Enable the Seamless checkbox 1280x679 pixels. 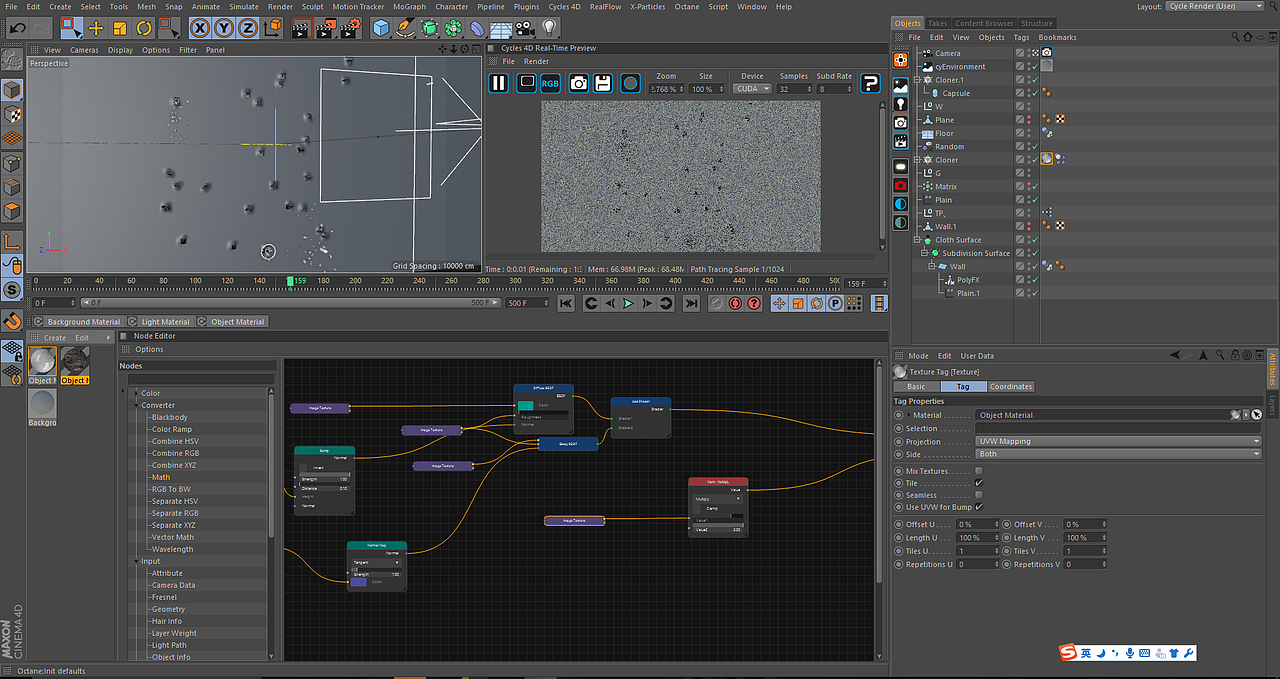click(x=979, y=495)
